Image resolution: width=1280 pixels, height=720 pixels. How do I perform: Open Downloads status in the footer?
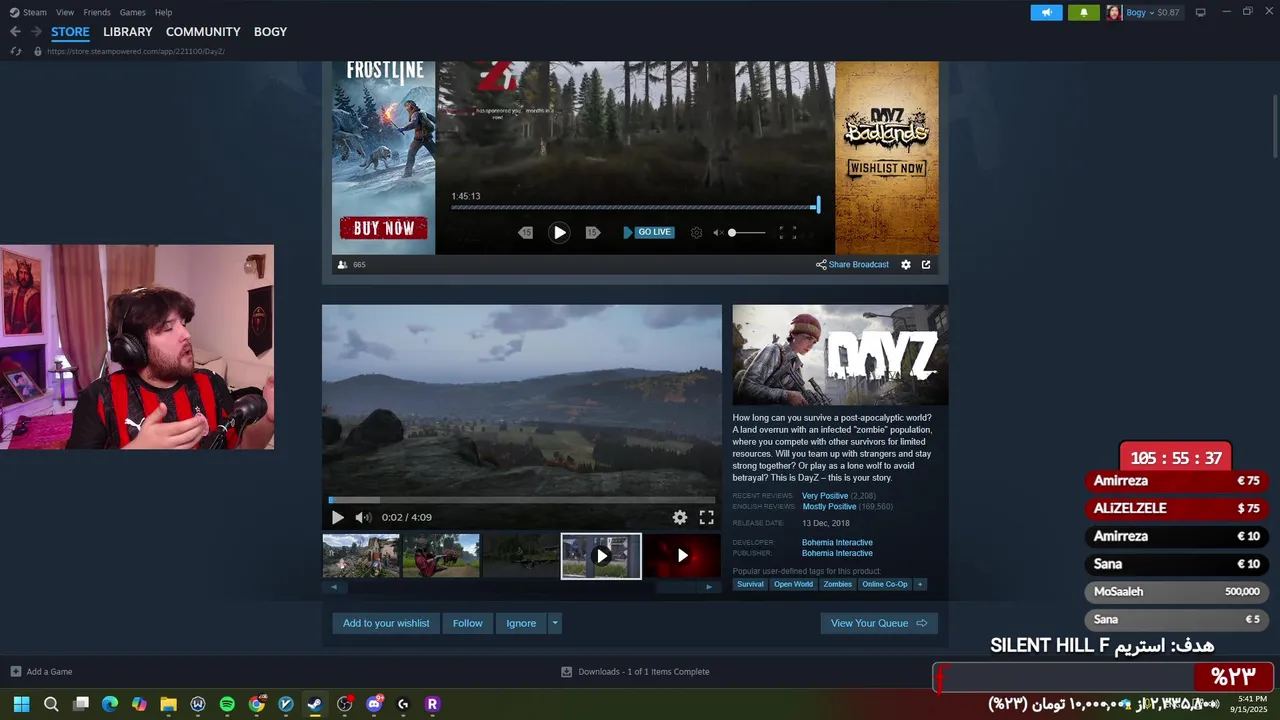[635, 672]
